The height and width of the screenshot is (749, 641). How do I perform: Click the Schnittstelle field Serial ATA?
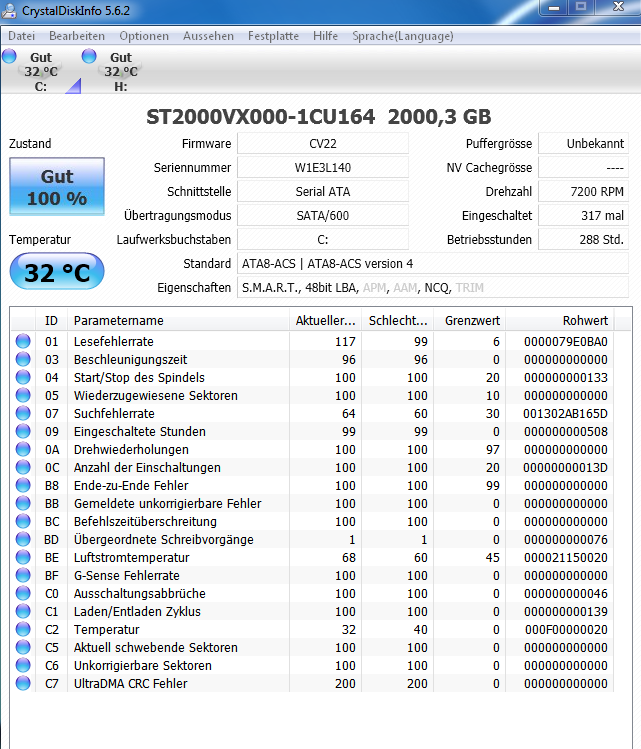[323, 191]
